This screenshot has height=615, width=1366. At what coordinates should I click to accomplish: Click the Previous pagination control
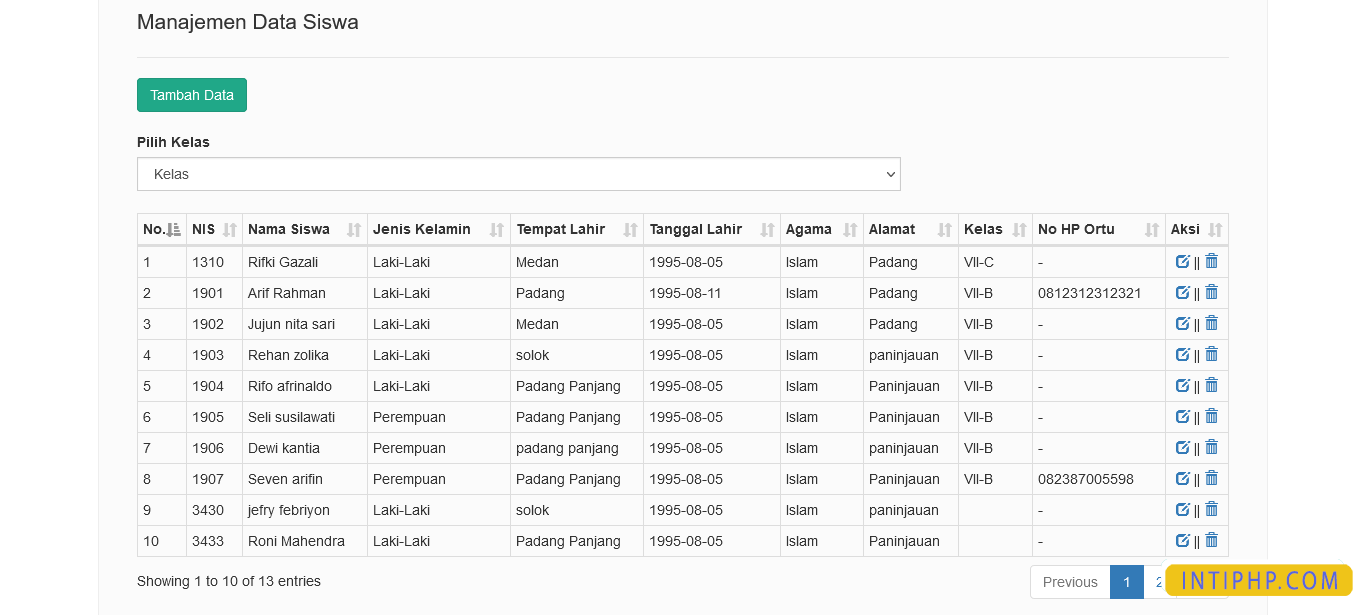pos(1069,581)
